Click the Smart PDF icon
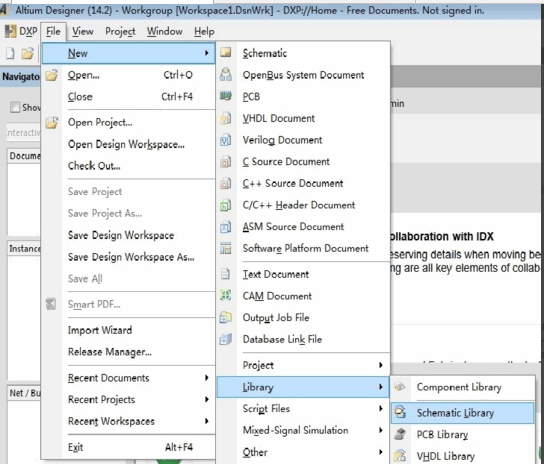 click(x=51, y=304)
